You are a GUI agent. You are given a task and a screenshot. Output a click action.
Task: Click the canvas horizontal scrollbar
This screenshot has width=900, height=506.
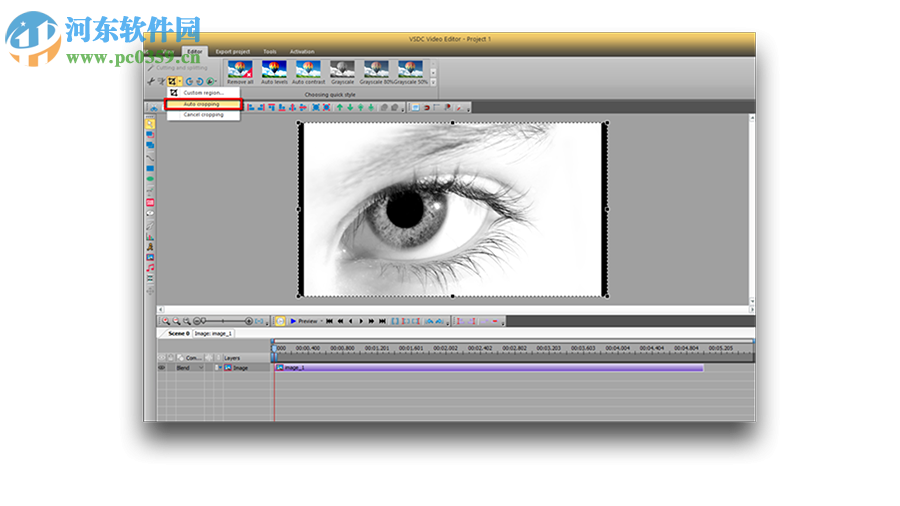click(456, 309)
